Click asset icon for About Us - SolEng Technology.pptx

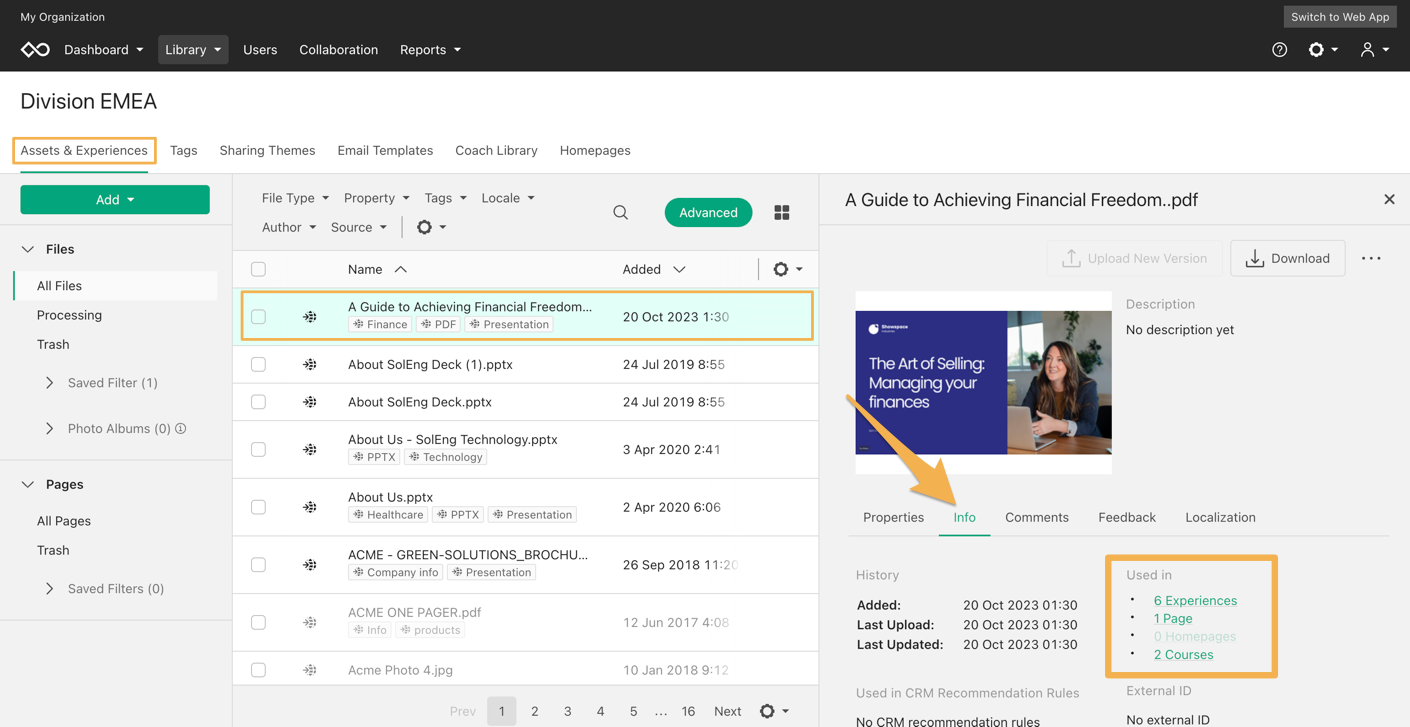click(310, 449)
